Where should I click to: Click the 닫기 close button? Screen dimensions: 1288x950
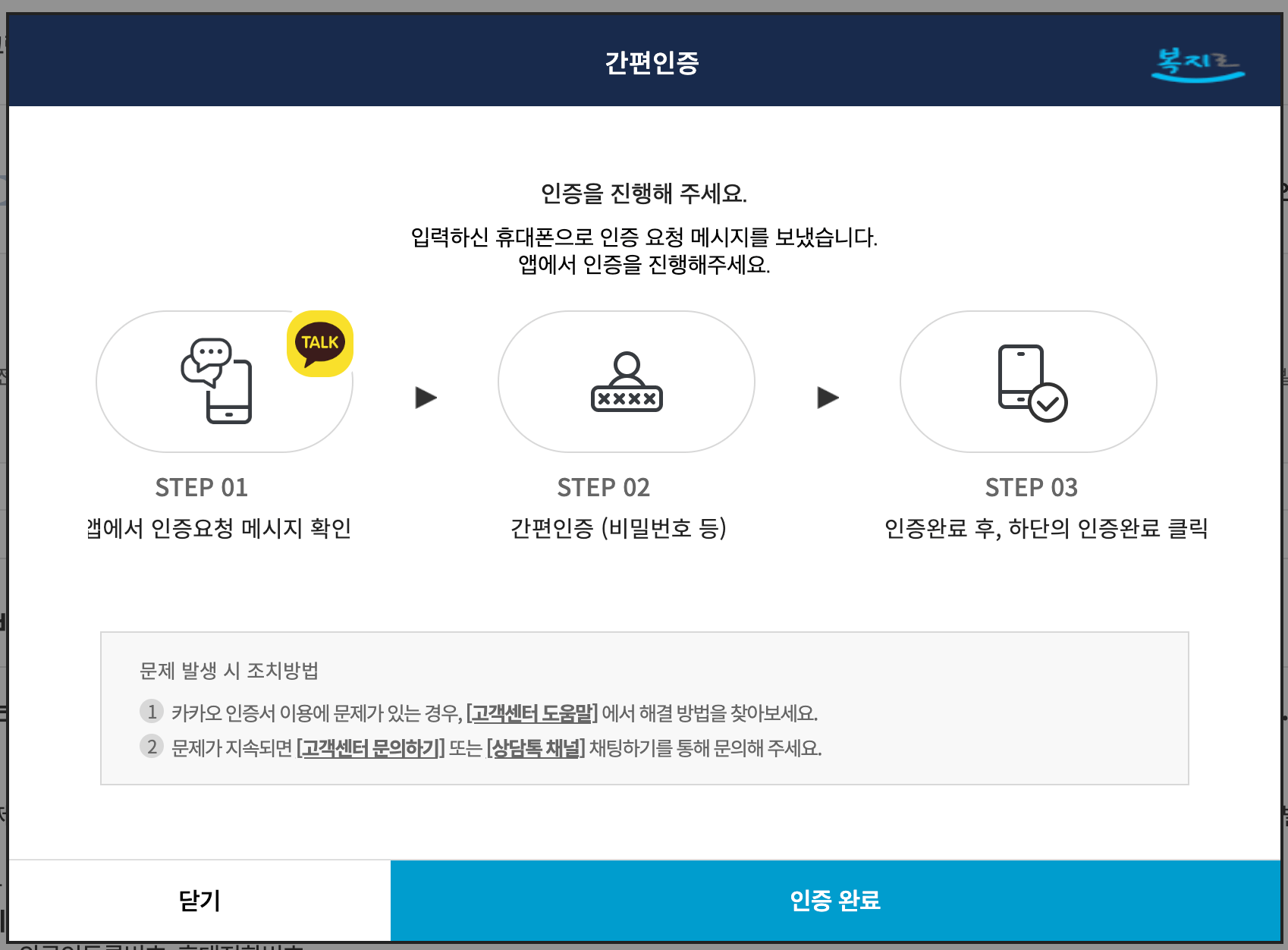(x=199, y=900)
